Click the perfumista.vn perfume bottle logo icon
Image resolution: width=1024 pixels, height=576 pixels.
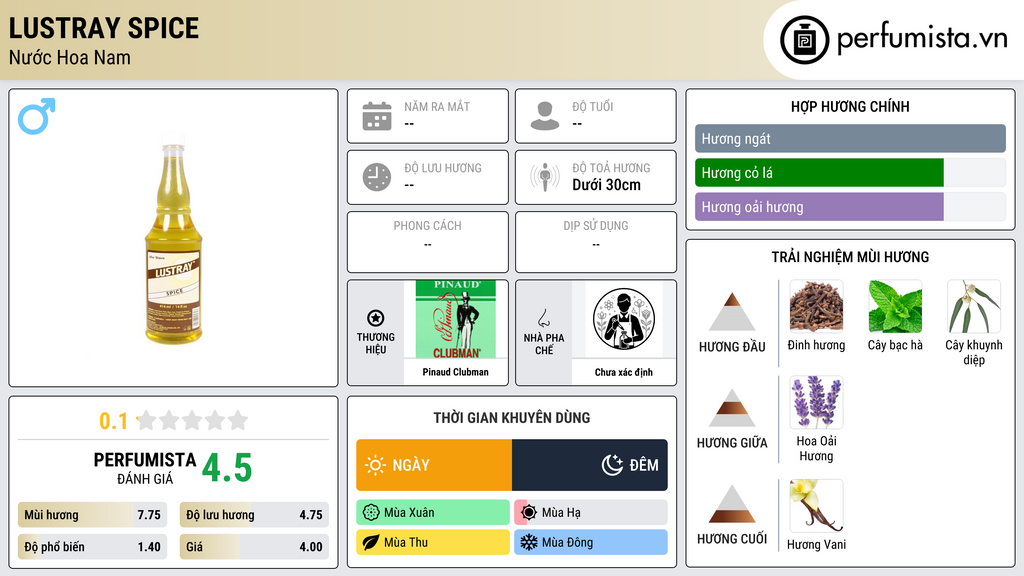click(x=804, y=40)
